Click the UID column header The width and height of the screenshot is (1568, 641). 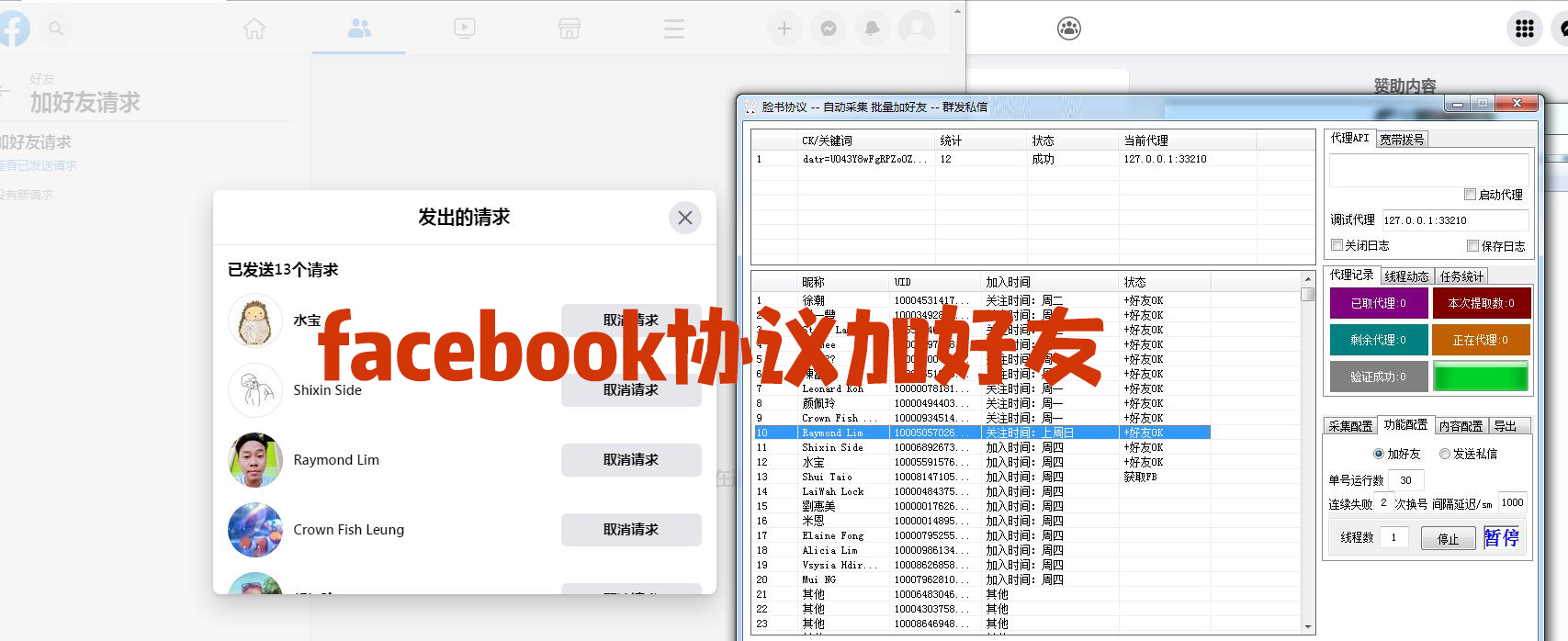pos(935,282)
